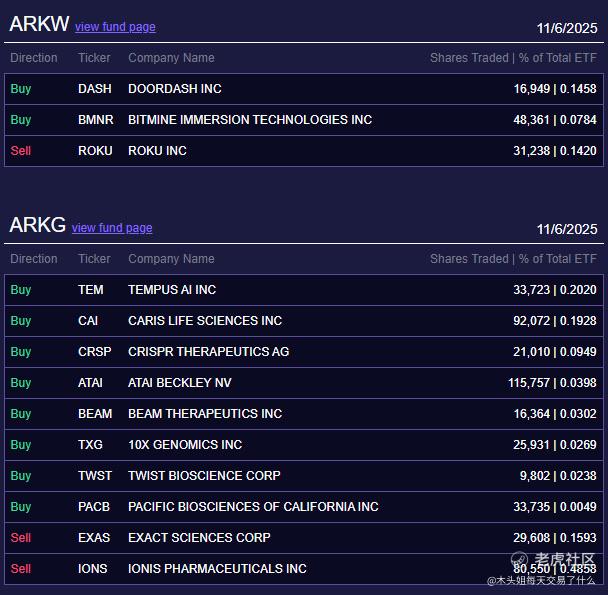This screenshot has width=608, height=595.
Task: Click the BMNR ticker cell
Action: (x=96, y=120)
